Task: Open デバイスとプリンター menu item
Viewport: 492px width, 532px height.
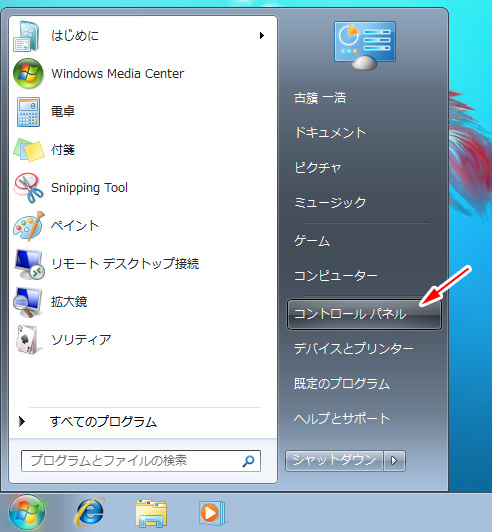Action: [x=354, y=348]
